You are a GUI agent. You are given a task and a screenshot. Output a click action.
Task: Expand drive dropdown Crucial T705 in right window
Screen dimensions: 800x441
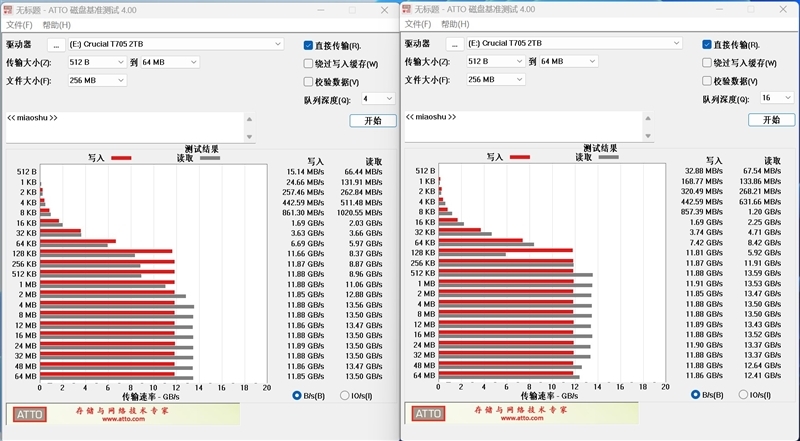[574, 43]
